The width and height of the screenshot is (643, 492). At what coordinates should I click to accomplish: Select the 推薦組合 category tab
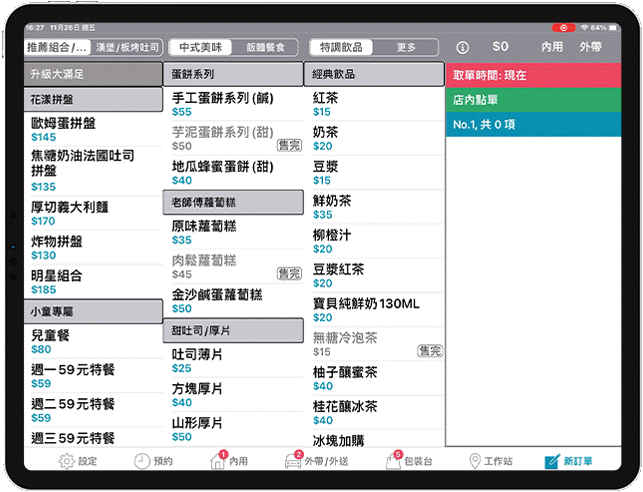[59, 47]
